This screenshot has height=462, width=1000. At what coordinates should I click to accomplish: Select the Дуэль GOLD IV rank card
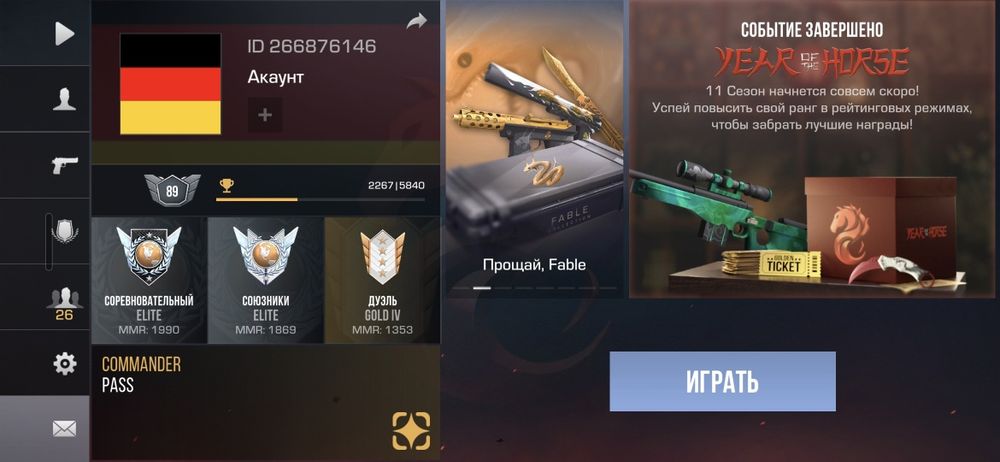coord(382,280)
